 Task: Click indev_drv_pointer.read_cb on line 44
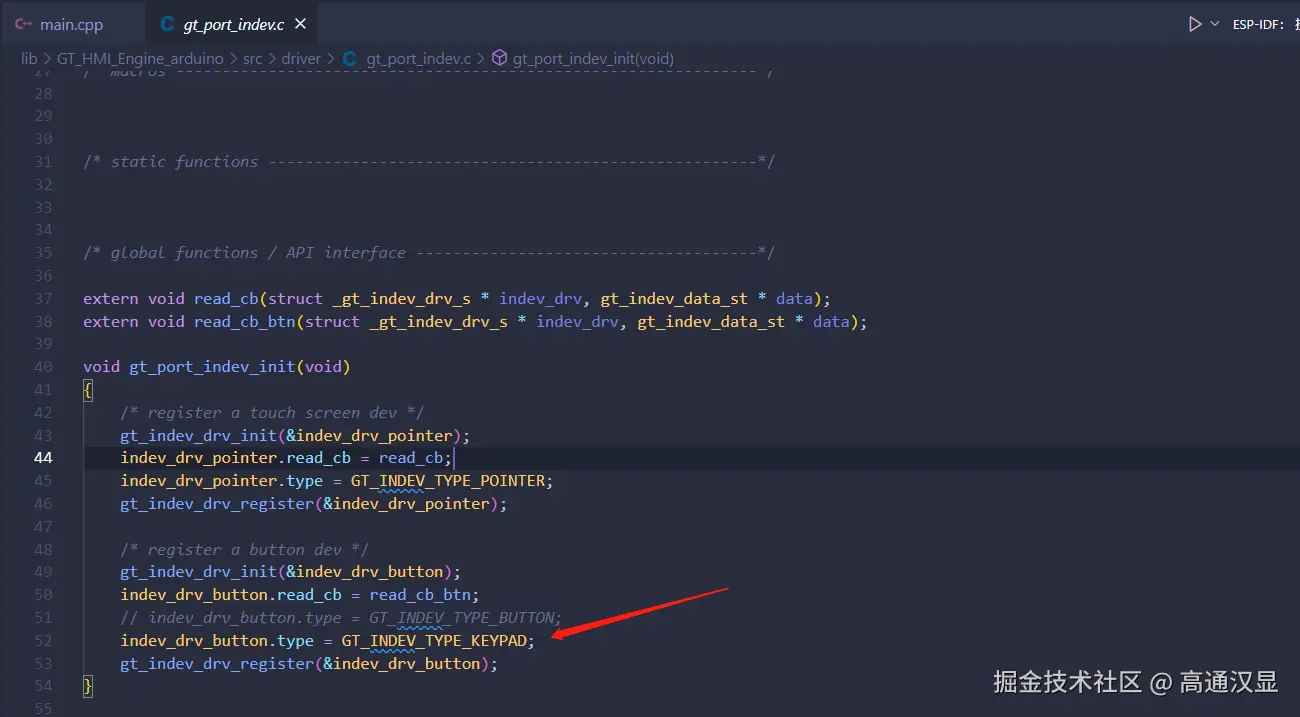(236, 458)
